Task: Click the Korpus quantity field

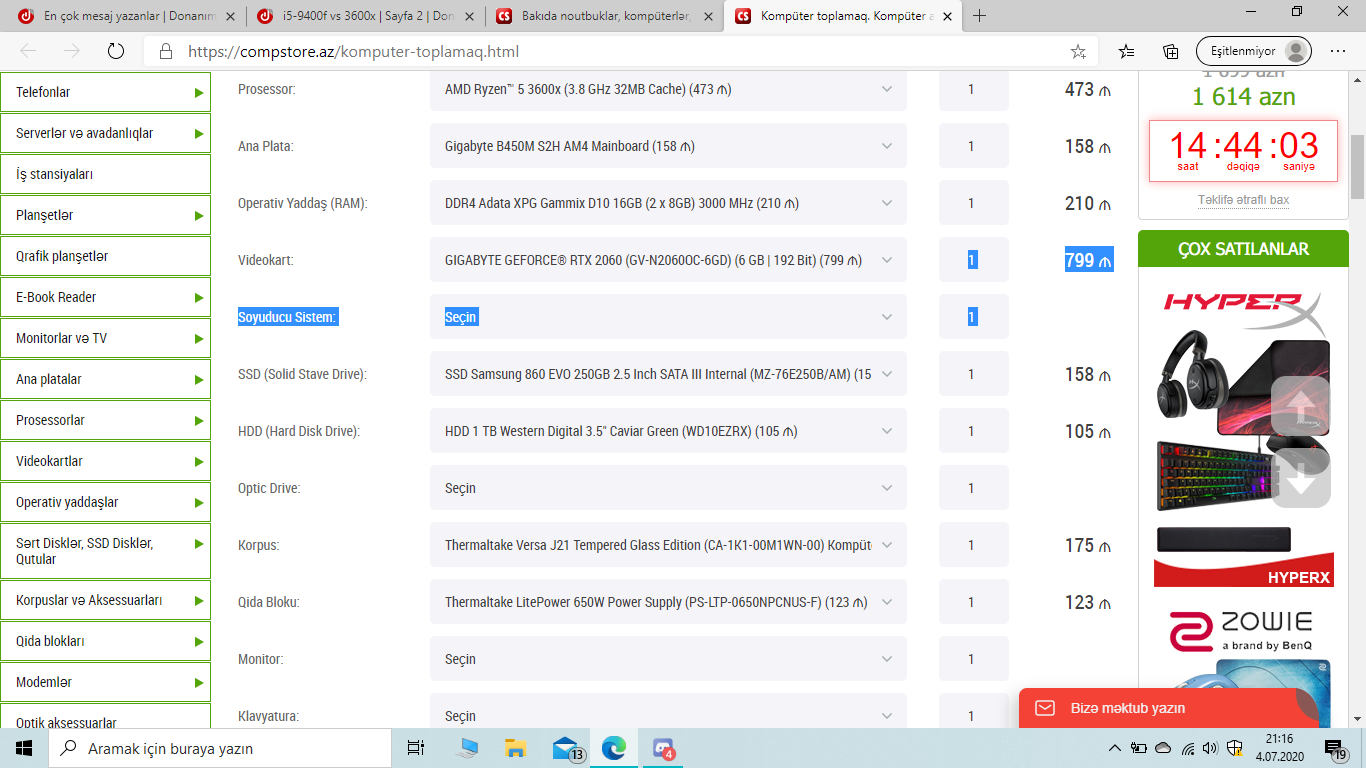Action: coord(973,545)
